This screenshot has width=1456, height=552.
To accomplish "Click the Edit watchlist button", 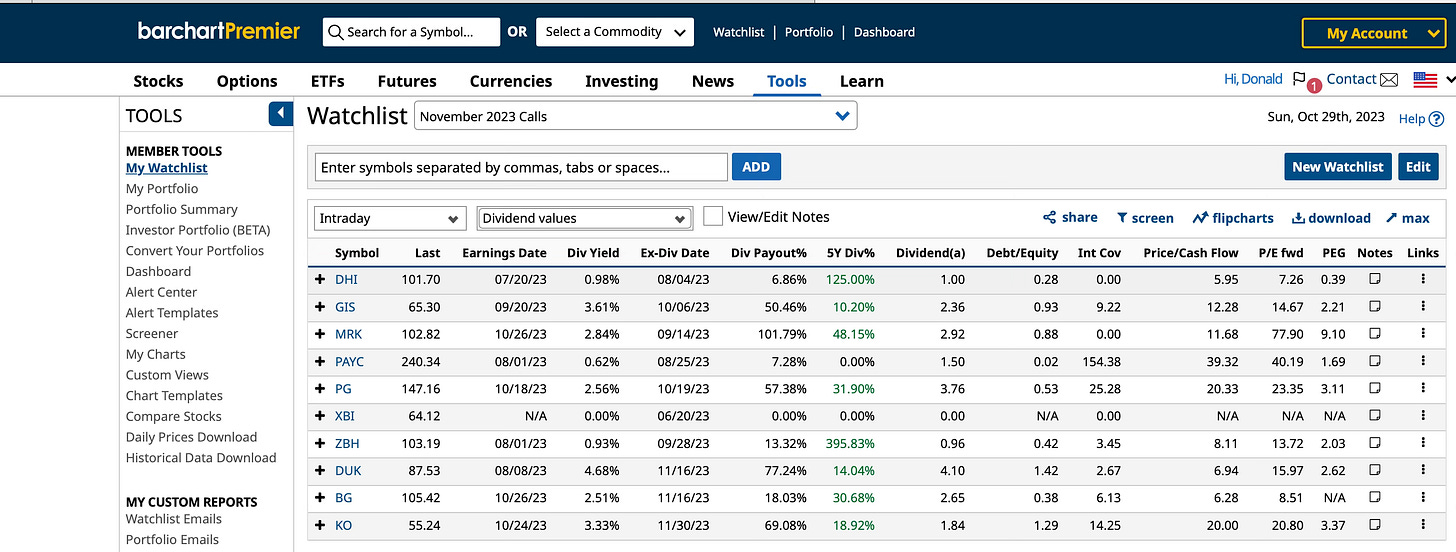I will tap(1418, 167).
